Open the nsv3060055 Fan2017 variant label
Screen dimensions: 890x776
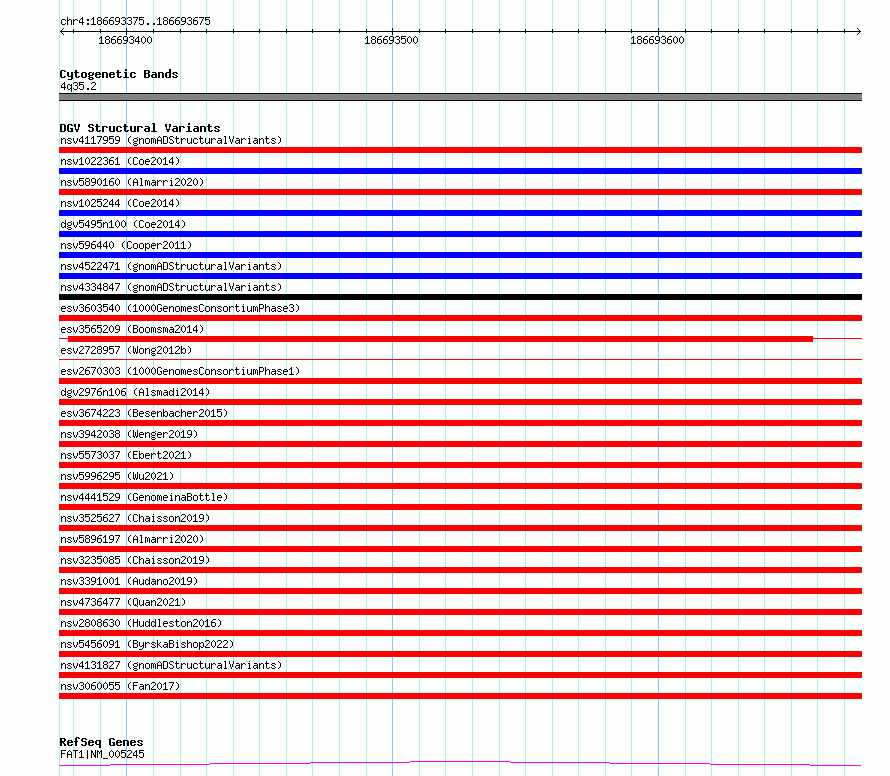tap(120, 686)
